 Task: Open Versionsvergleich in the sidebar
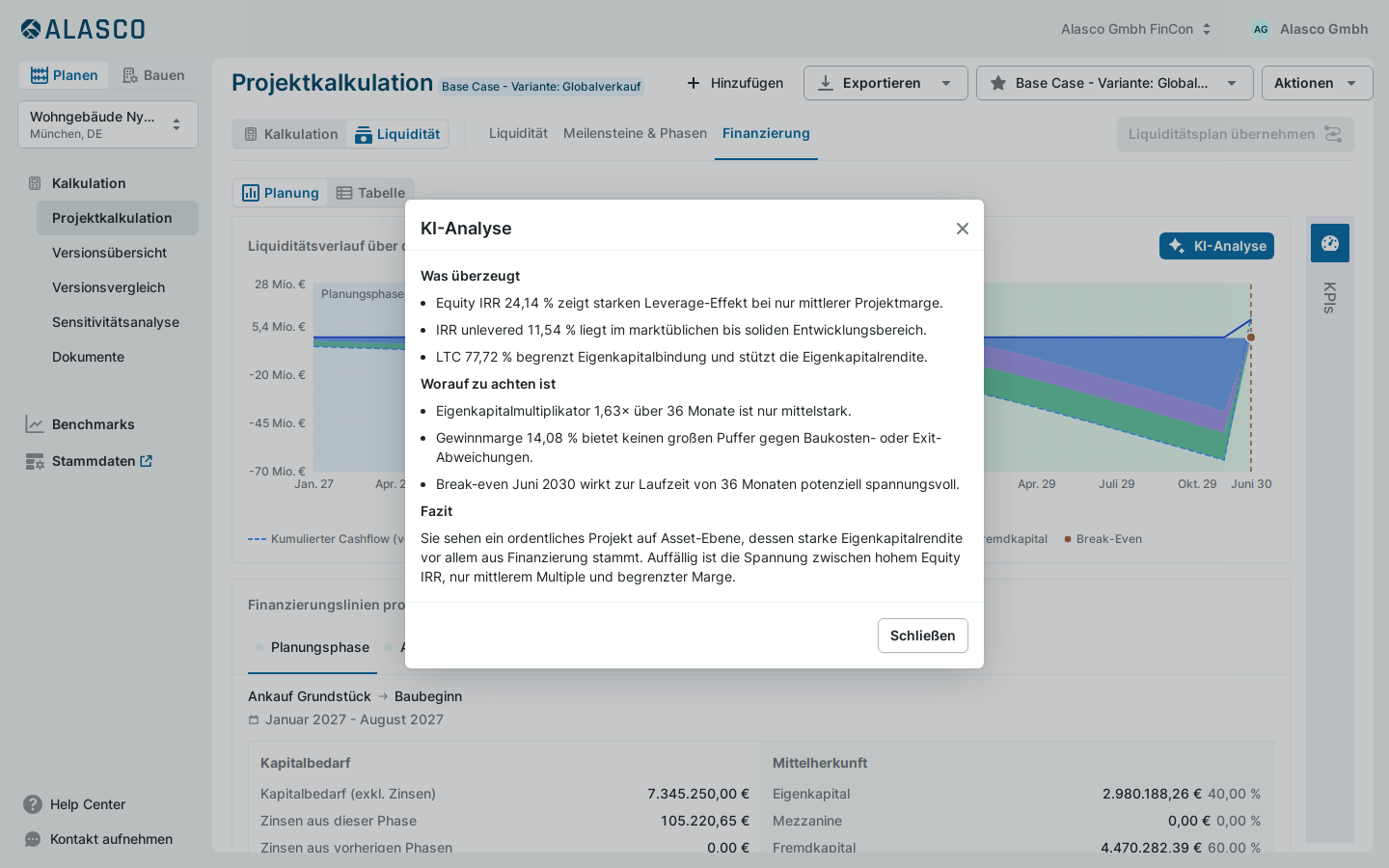118,287
